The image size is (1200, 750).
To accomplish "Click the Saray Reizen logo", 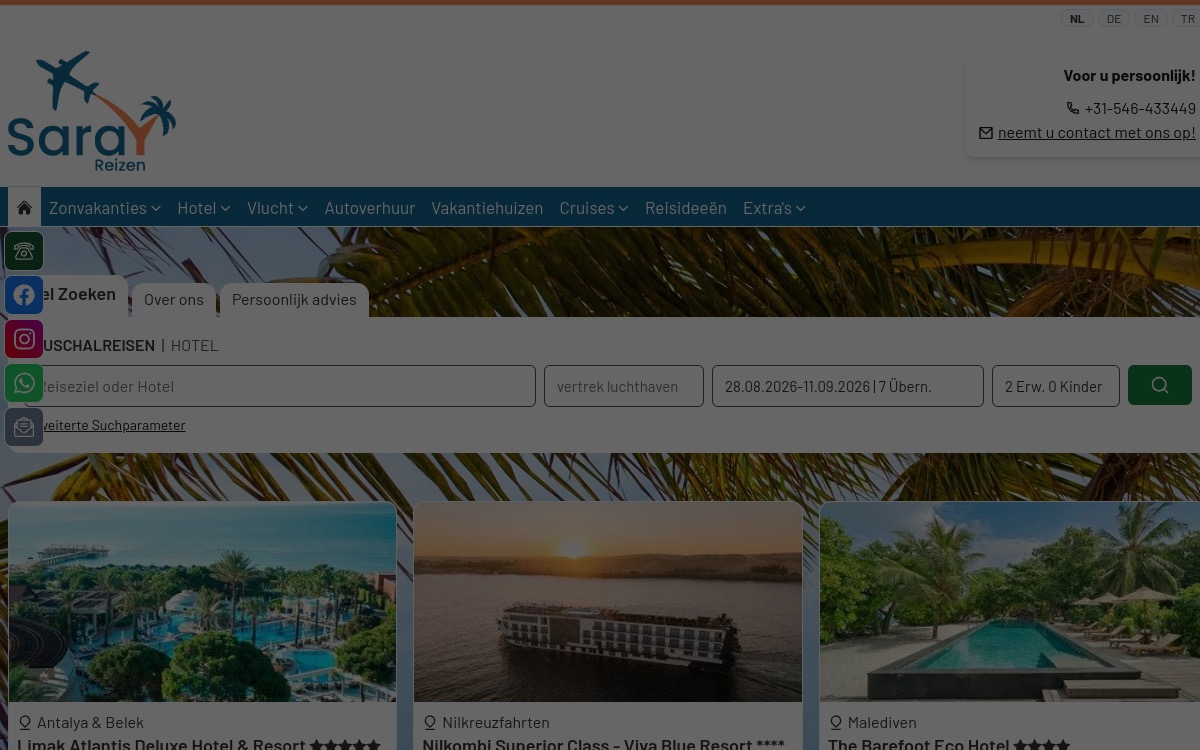I will pyautogui.click(x=92, y=112).
